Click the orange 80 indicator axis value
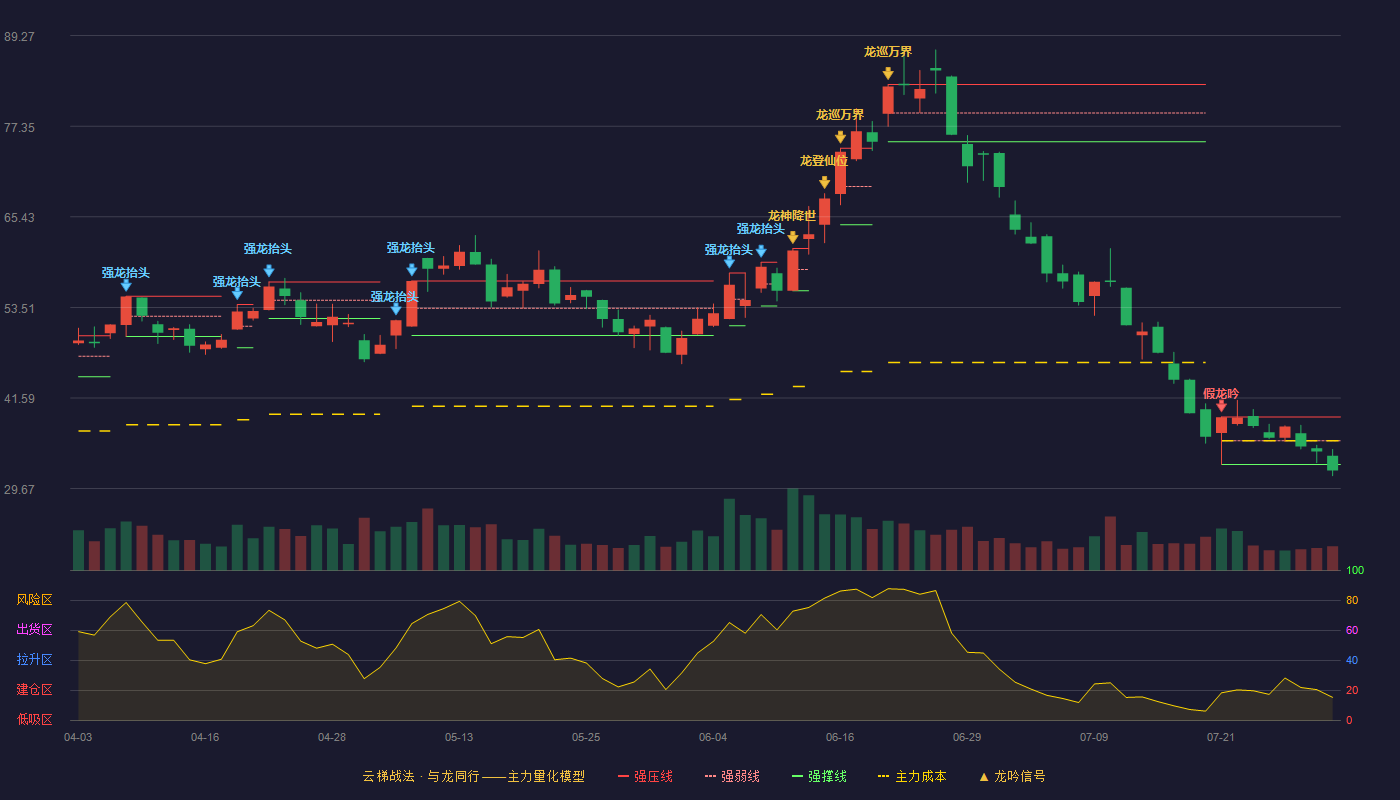Image resolution: width=1400 pixels, height=800 pixels. click(x=1352, y=600)
